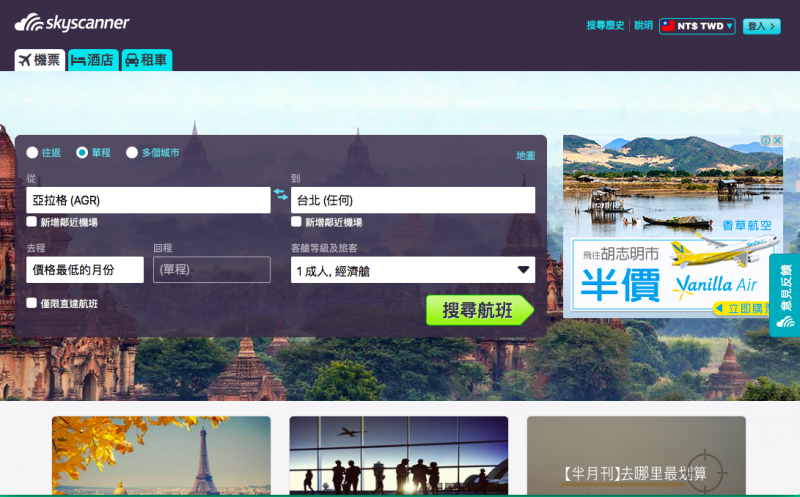Click the 台北 (任何) destination field

413,200
